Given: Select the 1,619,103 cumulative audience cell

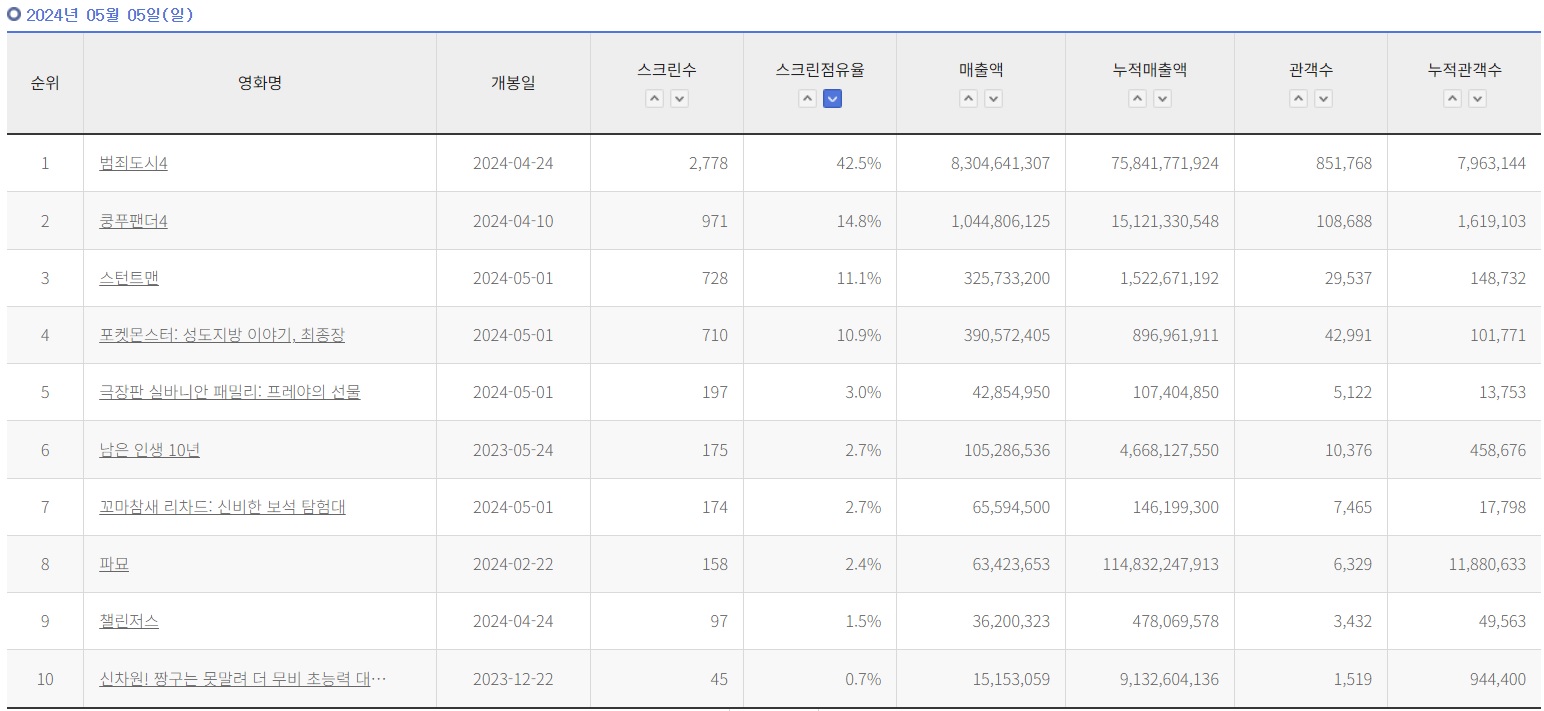Looking at the screenshot, I should 1464,221.
